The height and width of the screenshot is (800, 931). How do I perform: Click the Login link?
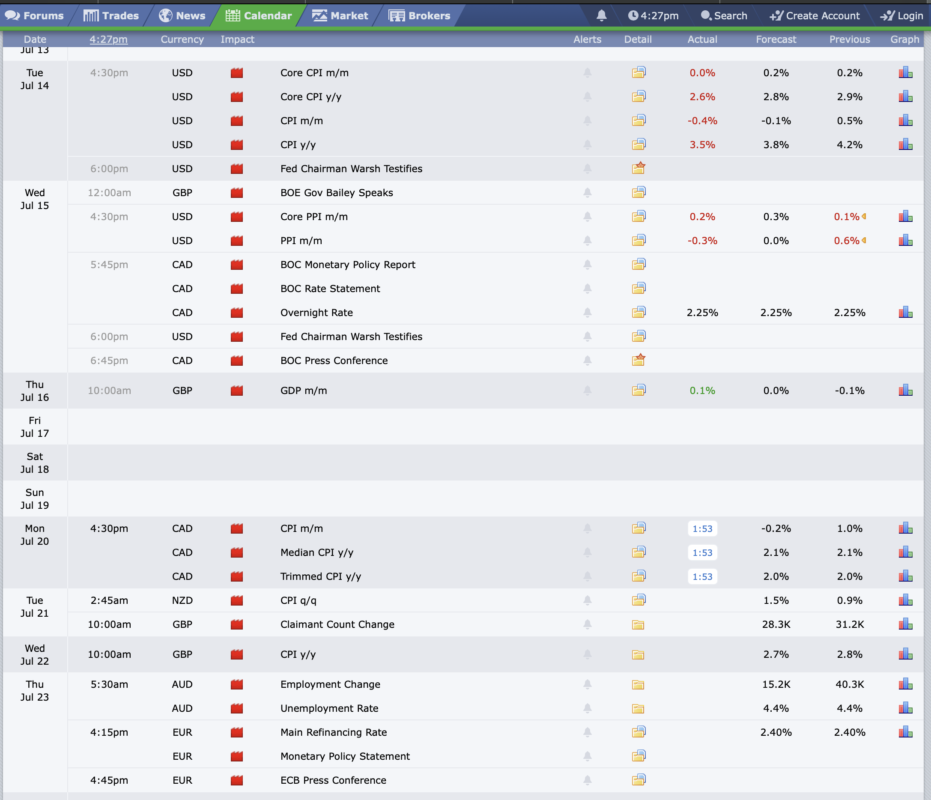(x=901, y=15)
